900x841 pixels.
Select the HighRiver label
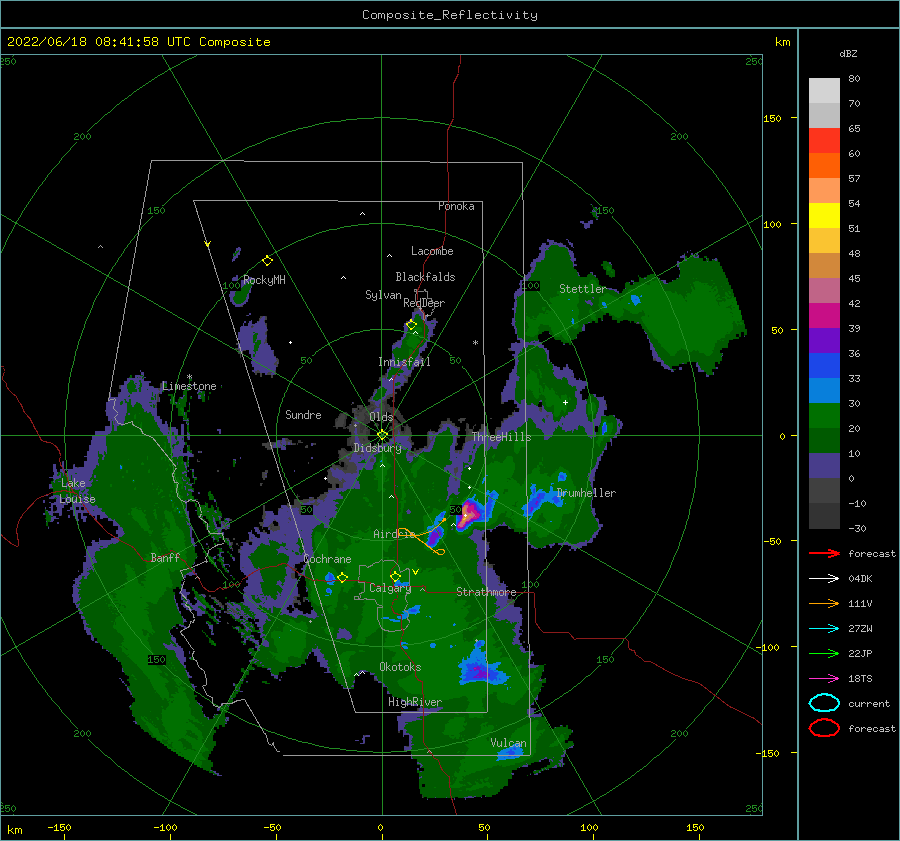coord(415,702)
